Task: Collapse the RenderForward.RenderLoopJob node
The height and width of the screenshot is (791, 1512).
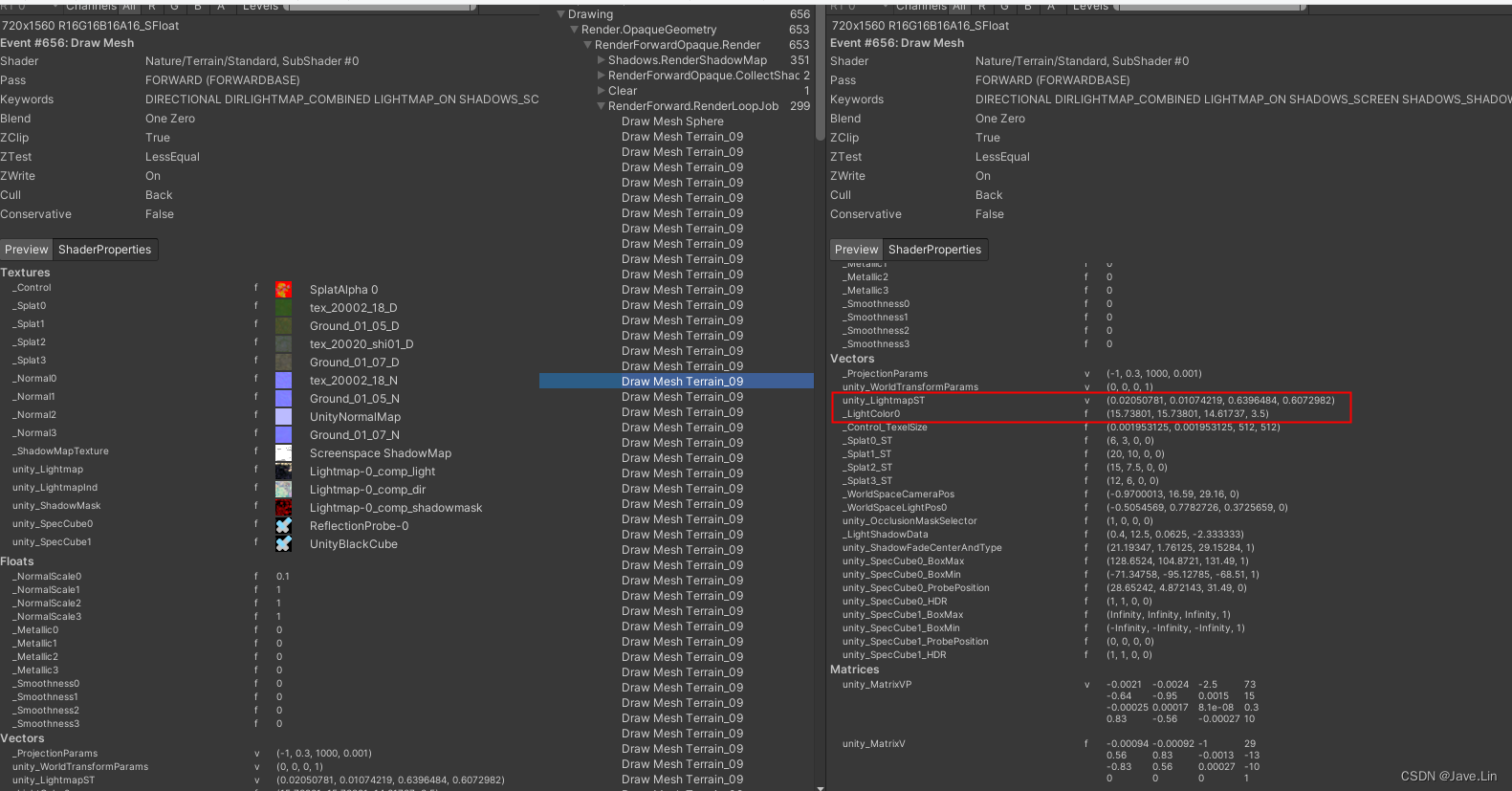Action: pyautogui.click(x=602, y=106)
